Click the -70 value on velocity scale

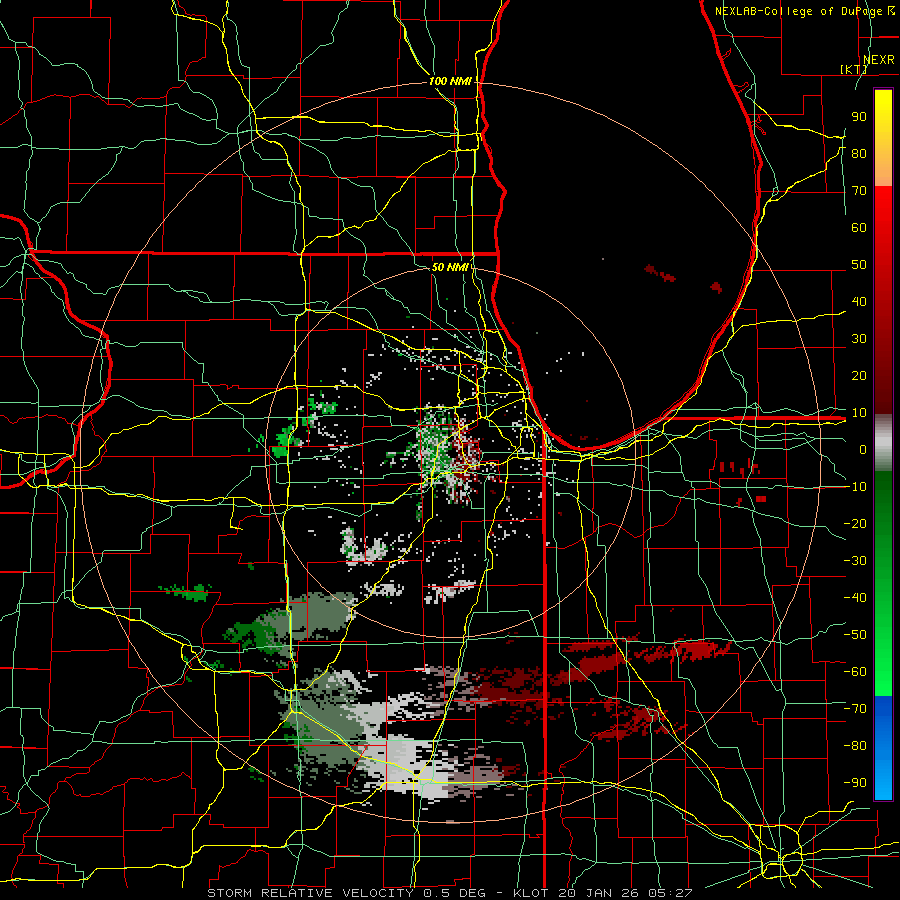tap(855, 709)
